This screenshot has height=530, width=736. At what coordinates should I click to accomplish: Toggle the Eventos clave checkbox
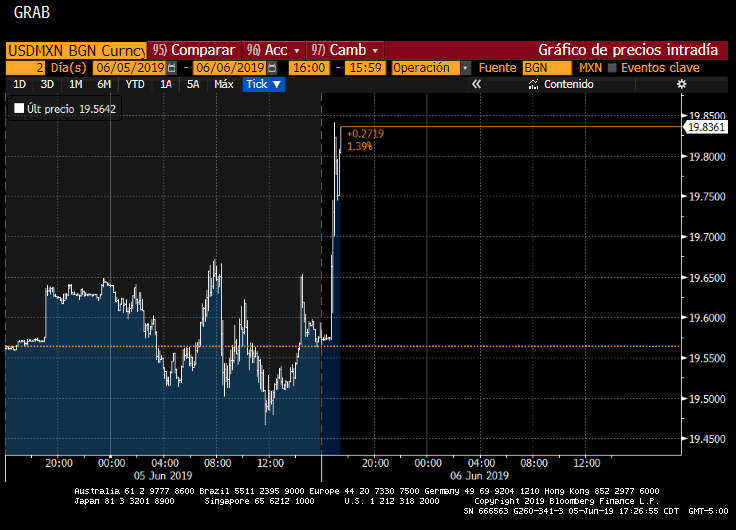pyautogui.click(x=612, y=68)
